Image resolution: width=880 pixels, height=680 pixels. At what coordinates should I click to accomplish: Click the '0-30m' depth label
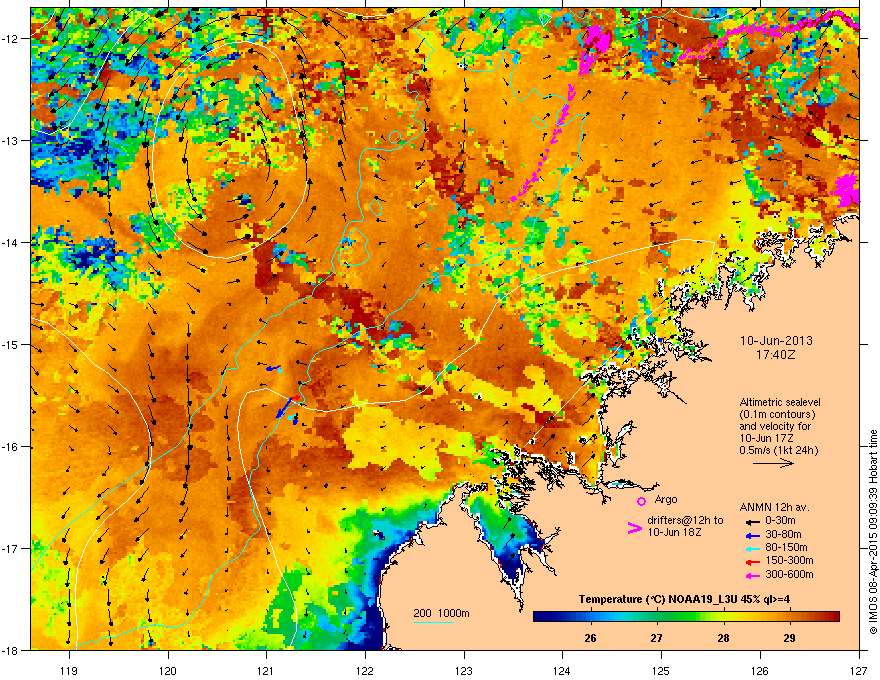tap(780, 520)
